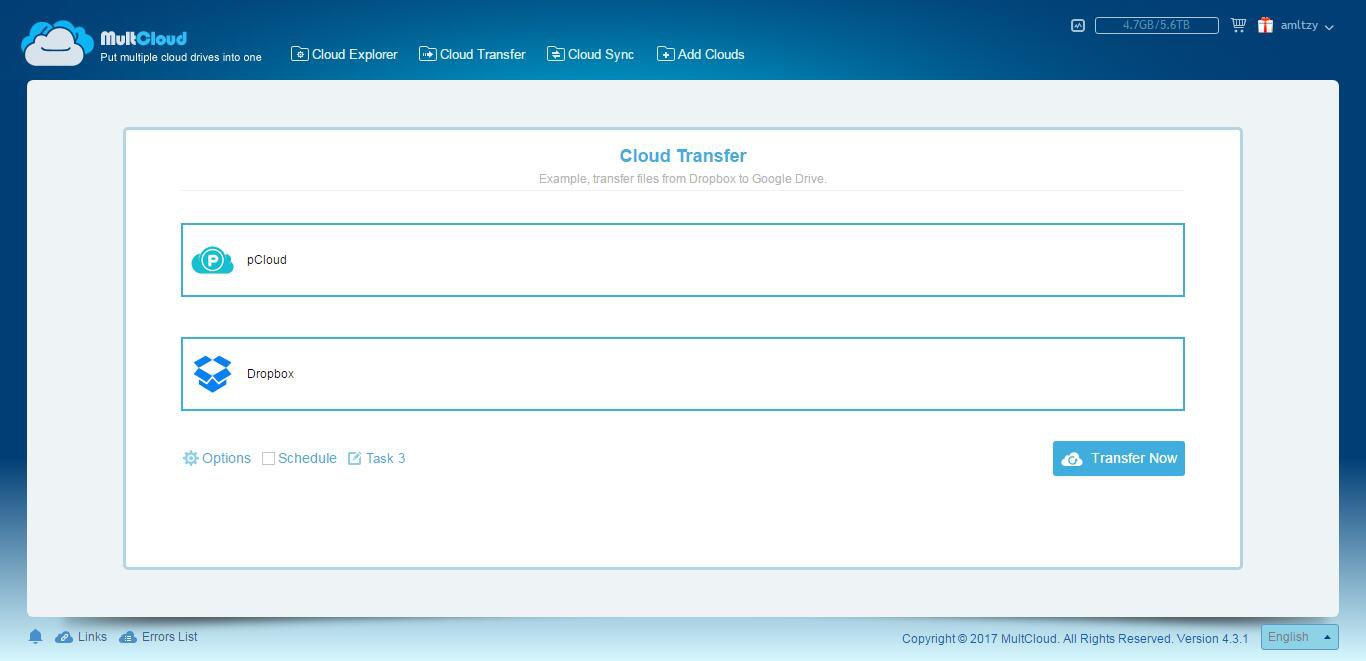Click the Options gear icon
Viewport: 1366px width, 661px height.
point(190,458)
